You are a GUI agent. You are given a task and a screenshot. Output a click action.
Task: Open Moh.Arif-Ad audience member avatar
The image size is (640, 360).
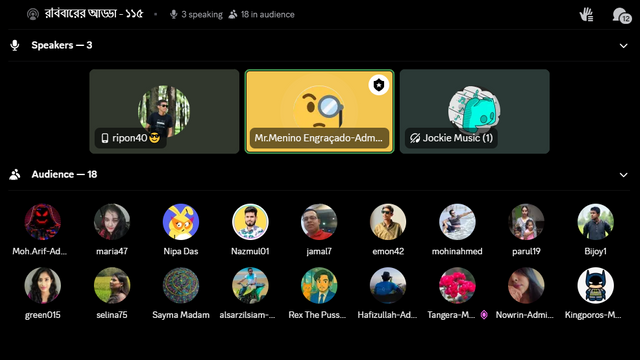click(42, 222)
